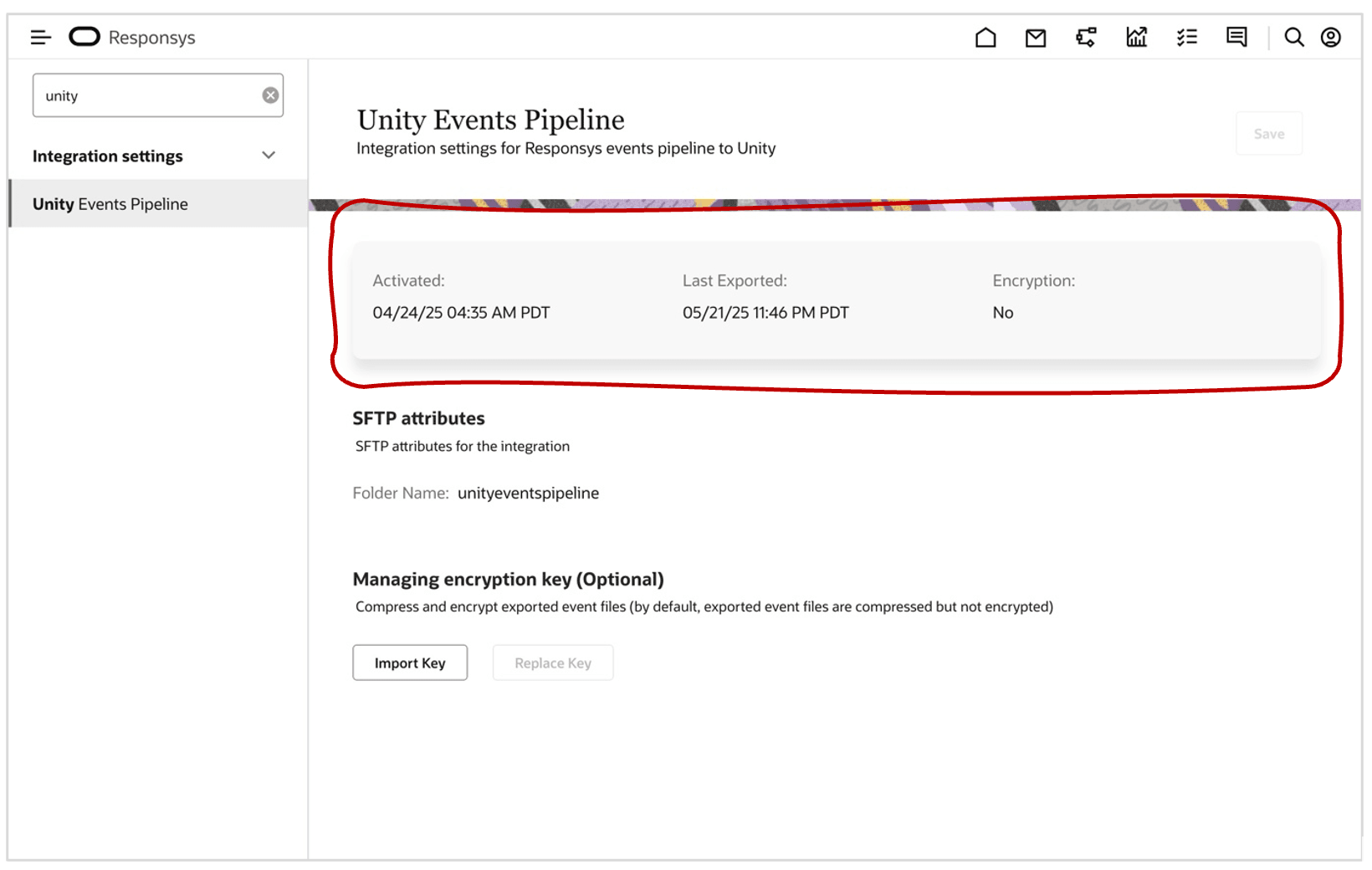This screenshot has width=1372, height=870.
Task: Click the search magnifier icon
Action: (x=1294, y=38)
